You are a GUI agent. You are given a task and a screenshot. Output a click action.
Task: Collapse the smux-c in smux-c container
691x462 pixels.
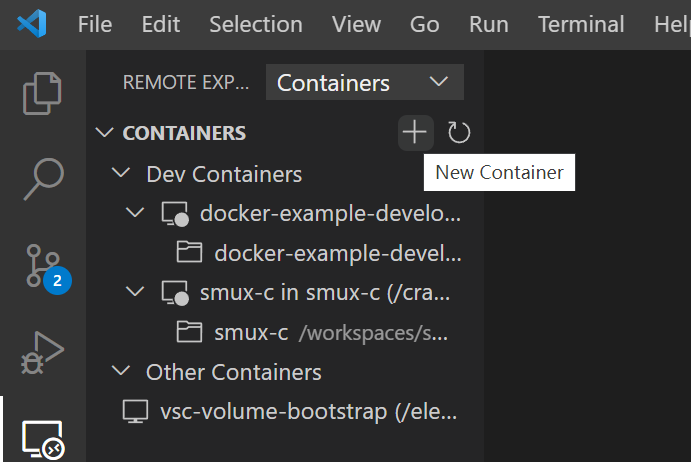point(136,293)
